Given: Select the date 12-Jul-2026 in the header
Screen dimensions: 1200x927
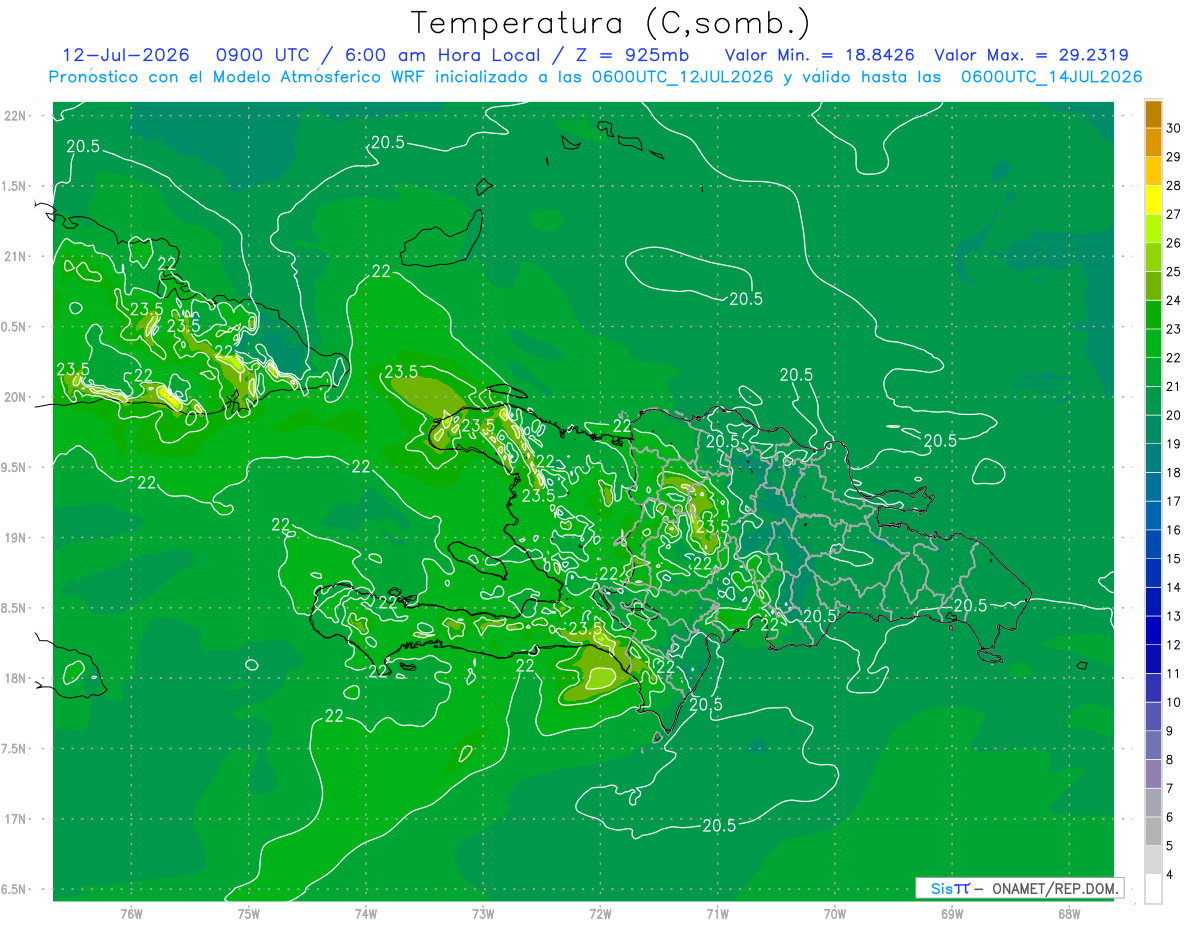Looking at the screenshot, I should pos(126,55).
